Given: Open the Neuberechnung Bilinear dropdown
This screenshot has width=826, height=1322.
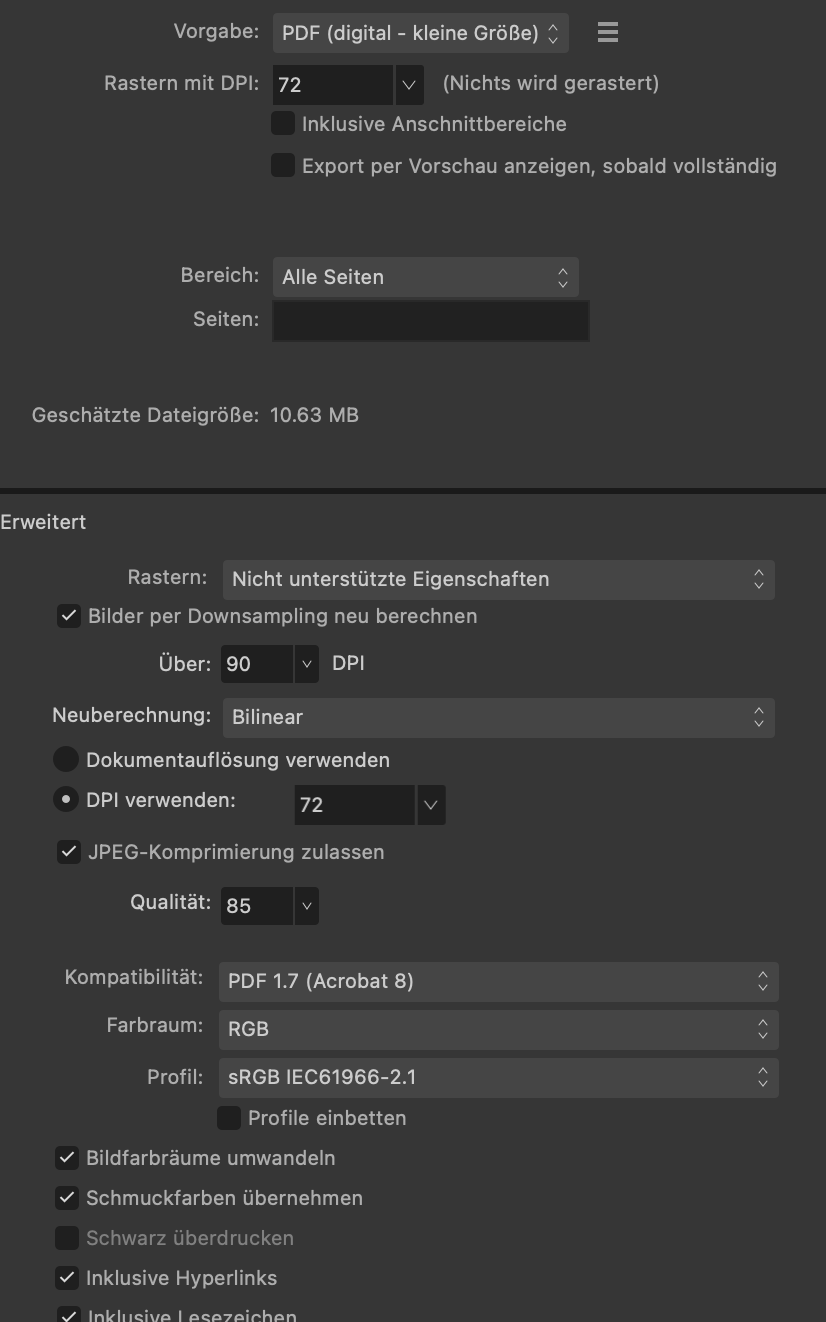Looking at the screenshot, I should [498, 717].
